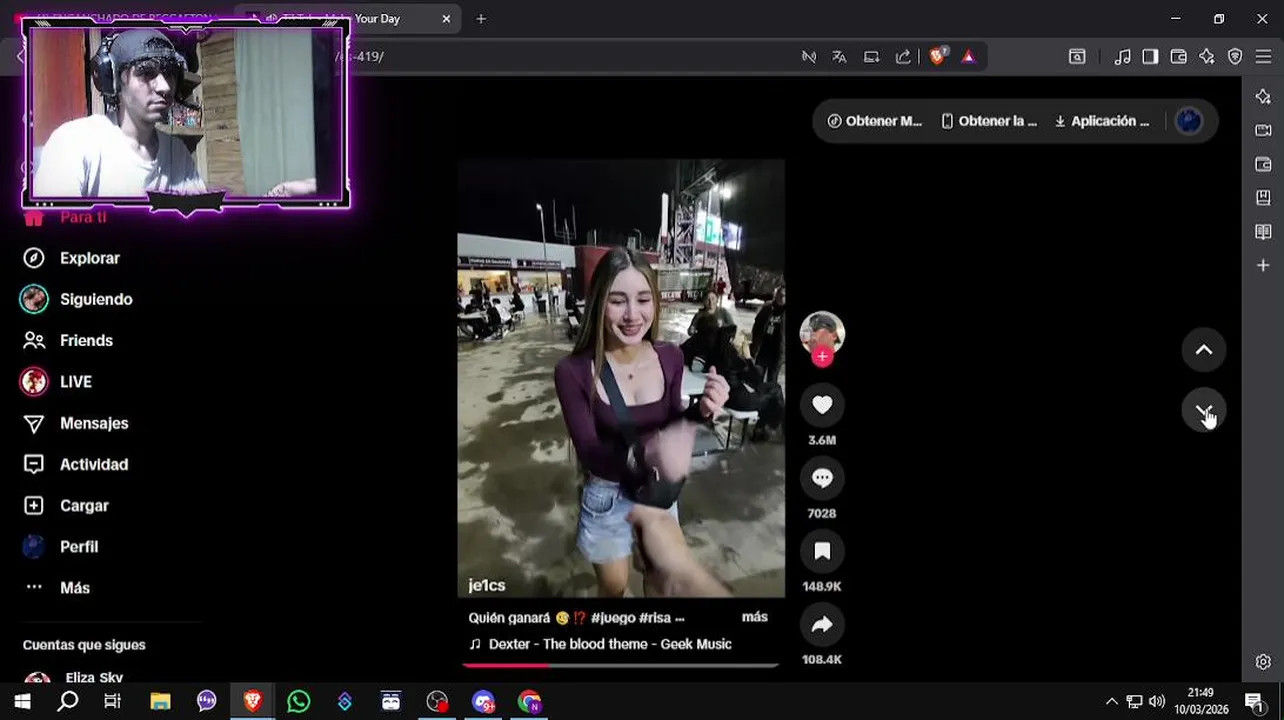Viewport: 1284px width, 720px height.
Task: Open comments via speech bubble icon
Action: (x=822, y=478)
